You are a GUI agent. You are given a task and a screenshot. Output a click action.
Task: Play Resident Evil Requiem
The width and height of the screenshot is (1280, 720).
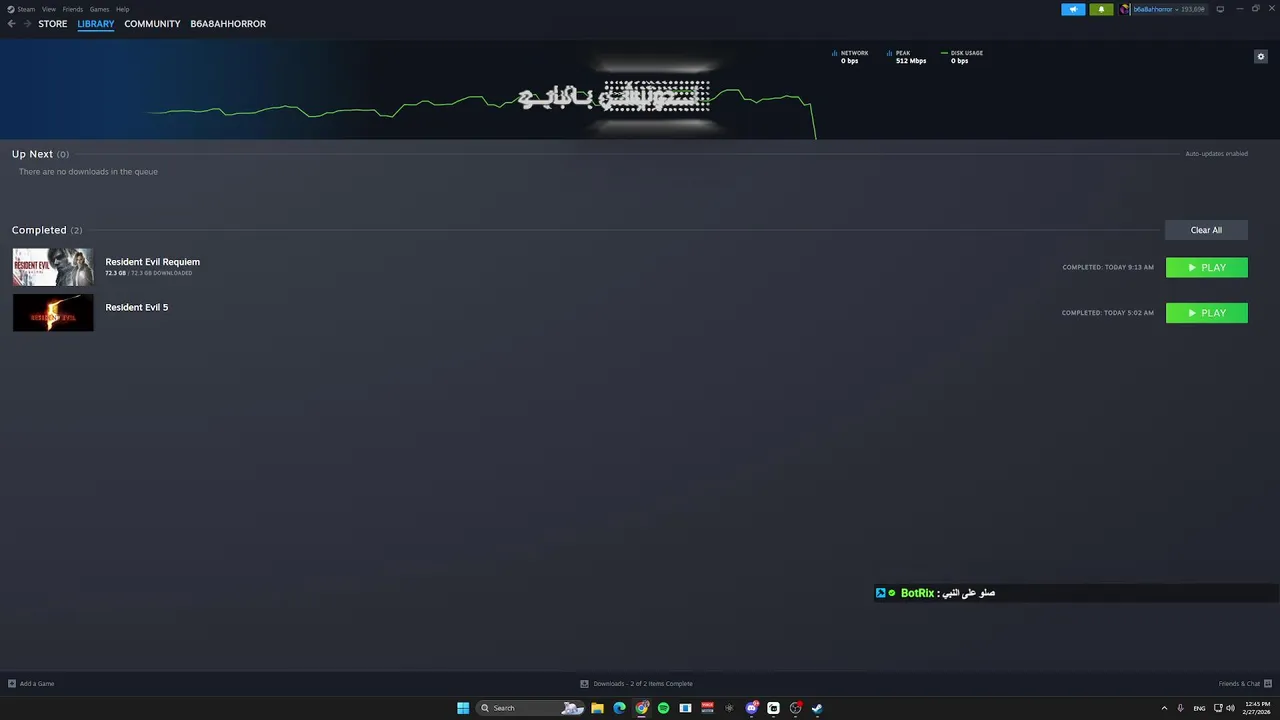(x=1206, y=267)
